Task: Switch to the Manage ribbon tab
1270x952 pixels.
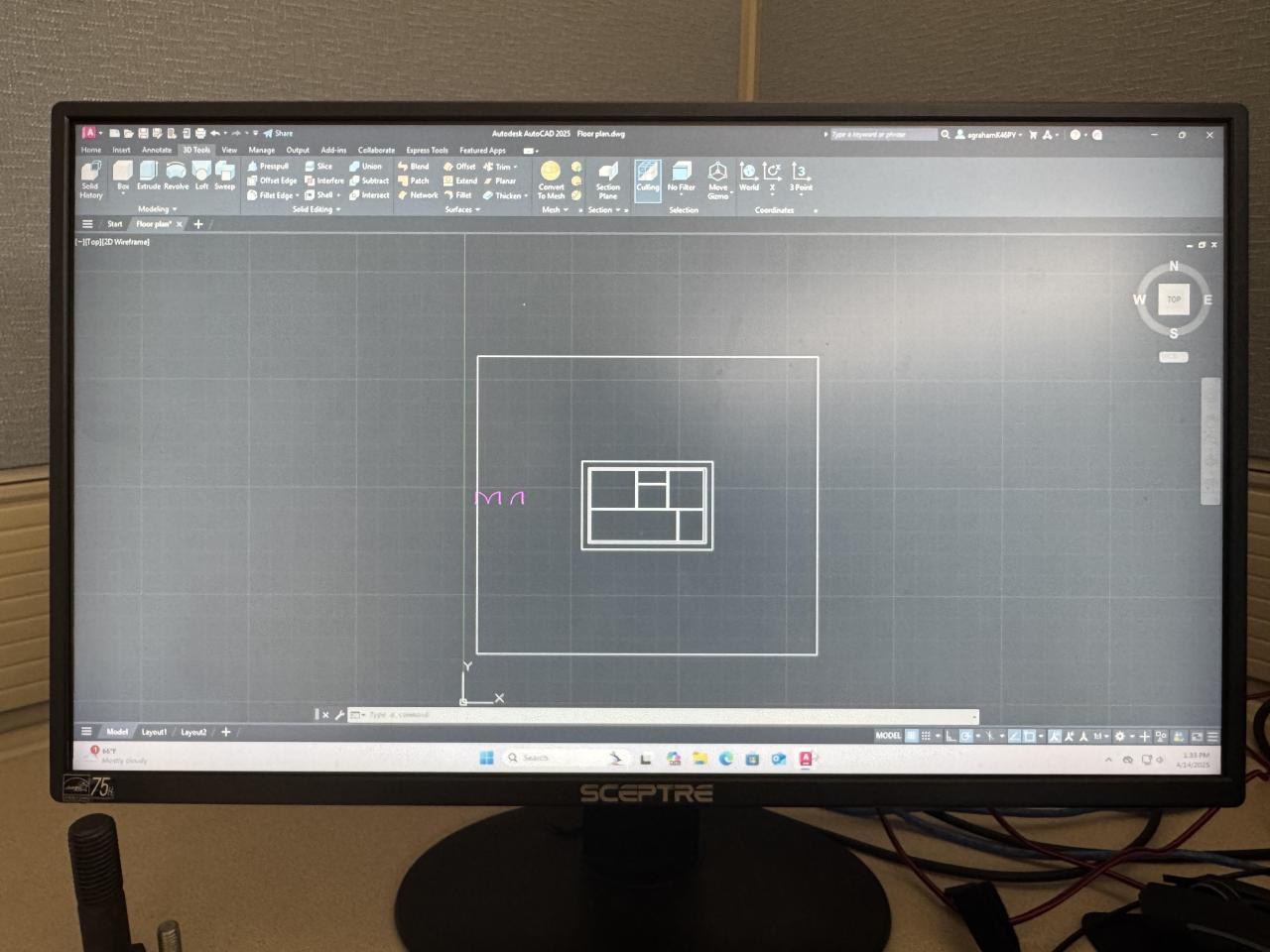Action: coord(262,150)
